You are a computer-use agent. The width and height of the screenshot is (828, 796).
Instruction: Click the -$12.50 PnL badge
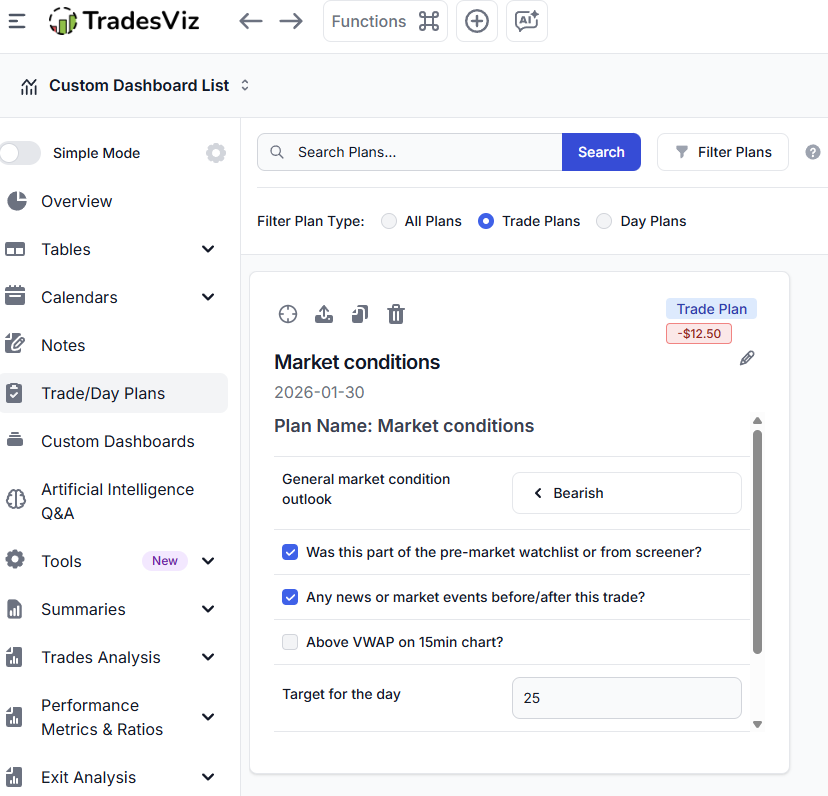point(699,334)
